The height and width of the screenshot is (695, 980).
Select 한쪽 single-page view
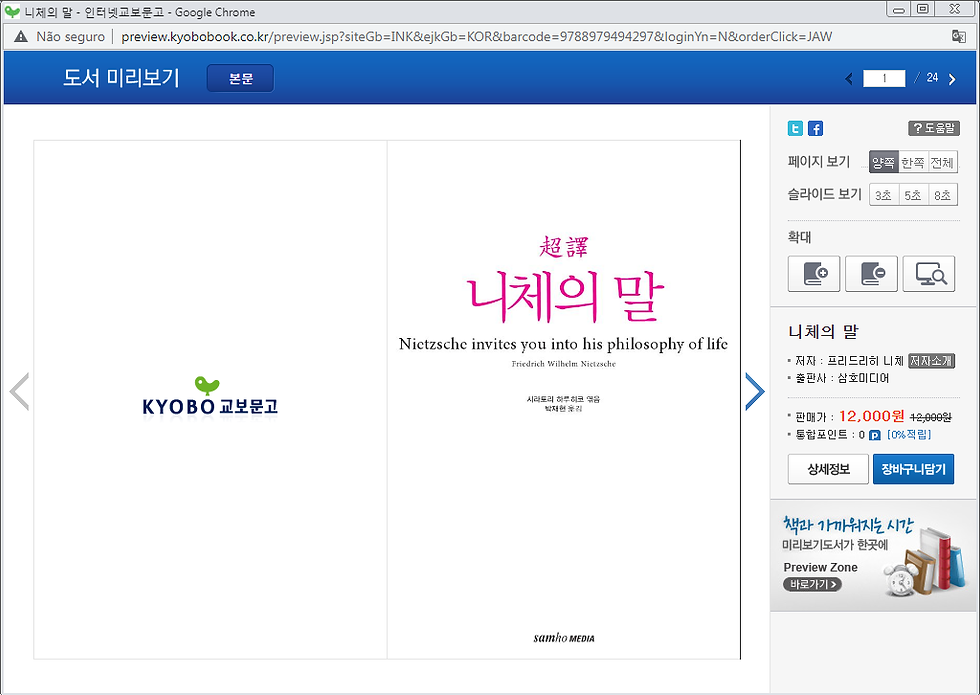pyautogui.click(x=912, y=162)
